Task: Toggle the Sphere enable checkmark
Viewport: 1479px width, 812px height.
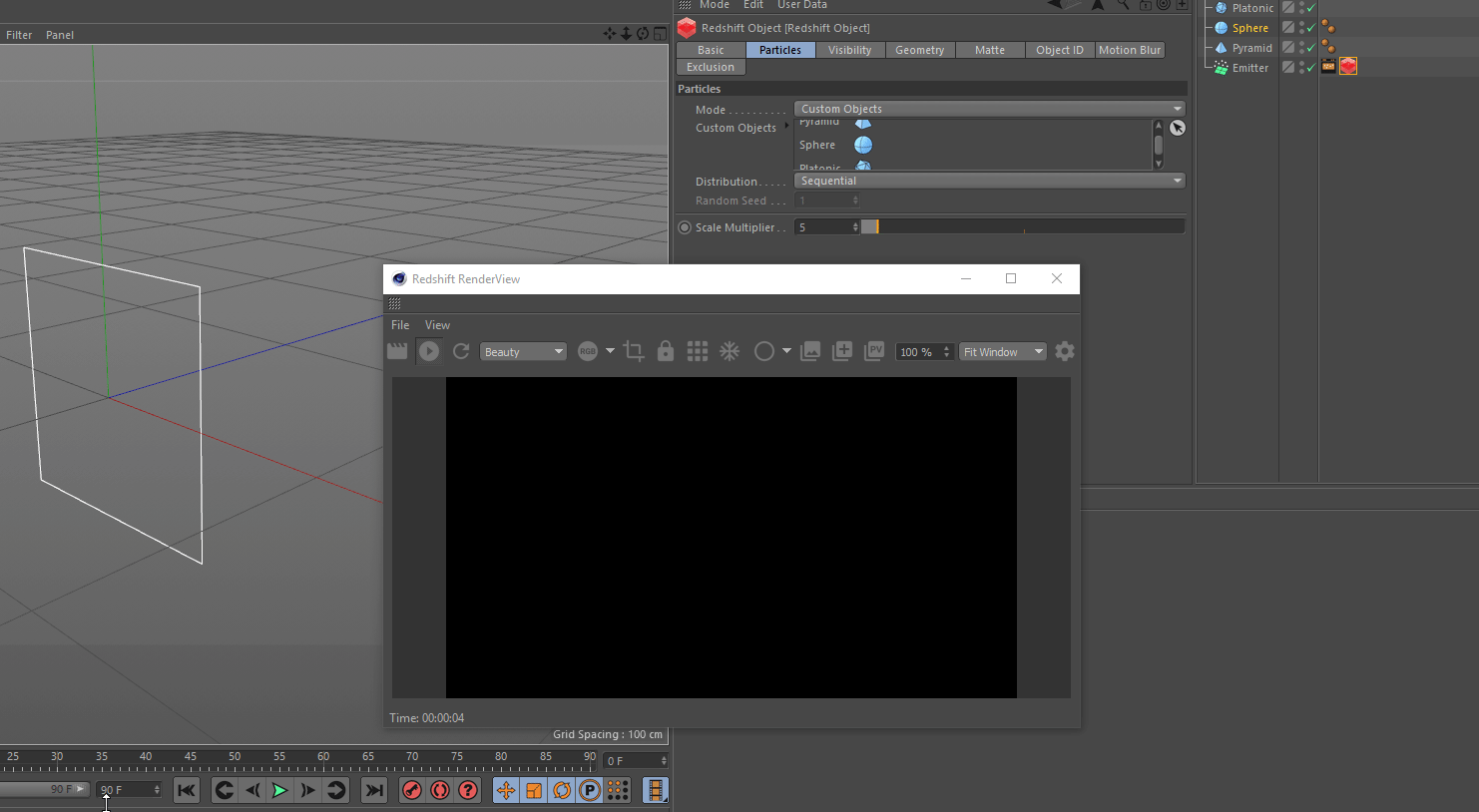Action: (1311, 28)
